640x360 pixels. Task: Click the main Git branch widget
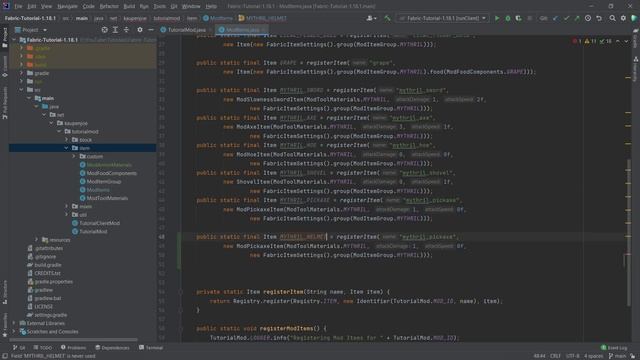click(x=617, y=356)
